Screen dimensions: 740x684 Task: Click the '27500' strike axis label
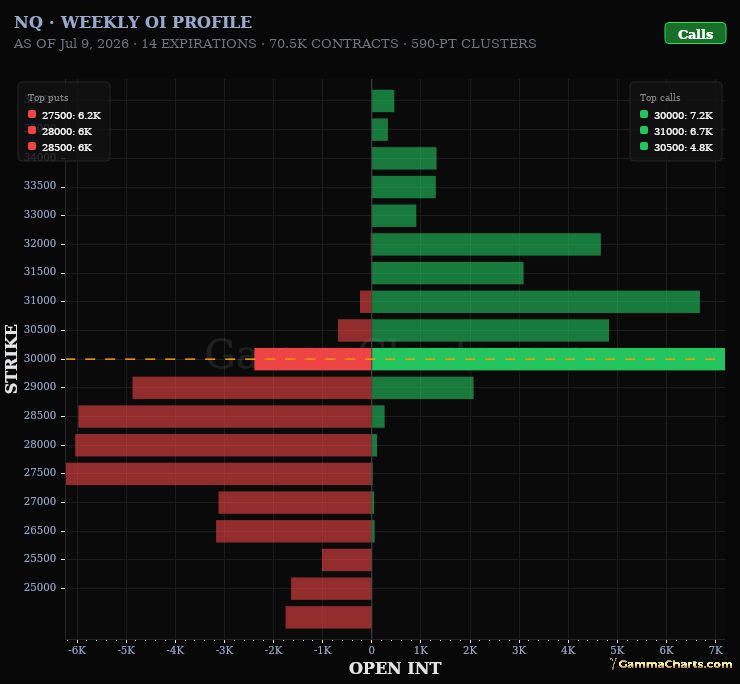click(x=40, y=473)
